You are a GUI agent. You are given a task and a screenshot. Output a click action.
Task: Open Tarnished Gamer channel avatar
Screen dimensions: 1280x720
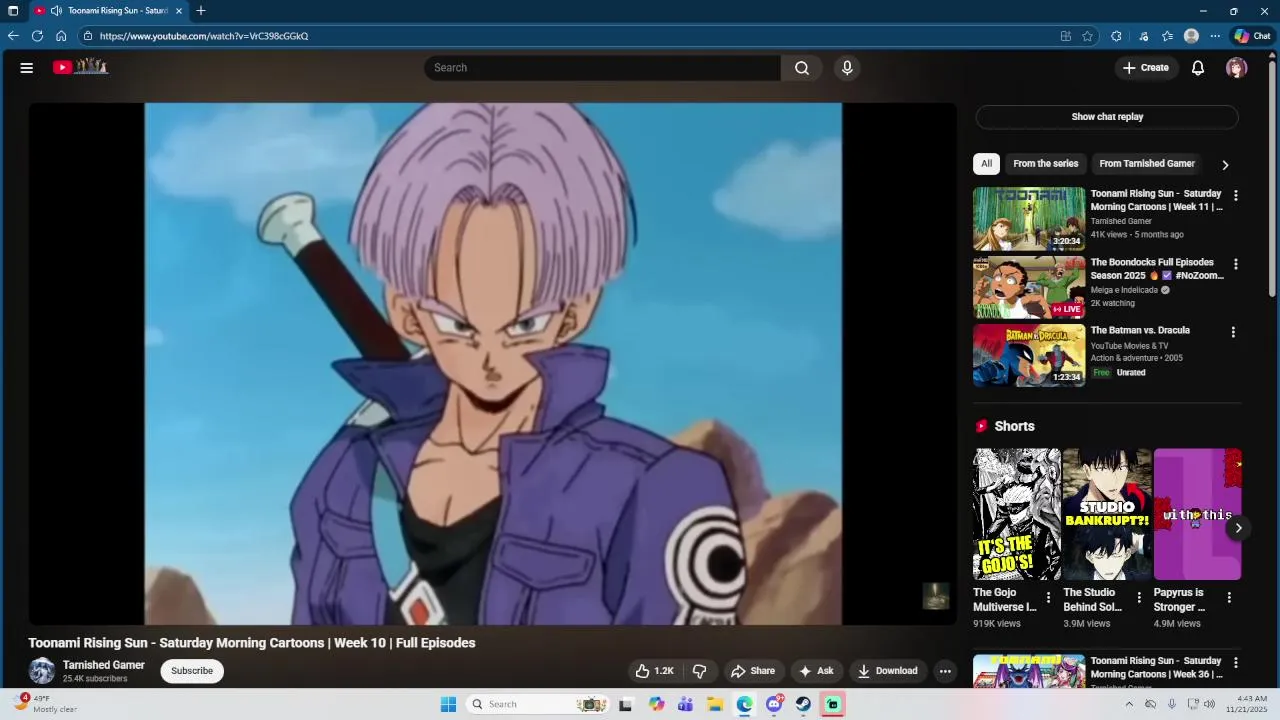tap(42, 671)
